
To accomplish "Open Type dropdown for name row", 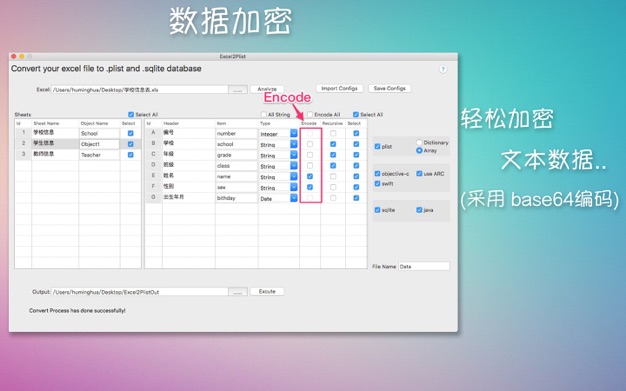I will 294,177.
